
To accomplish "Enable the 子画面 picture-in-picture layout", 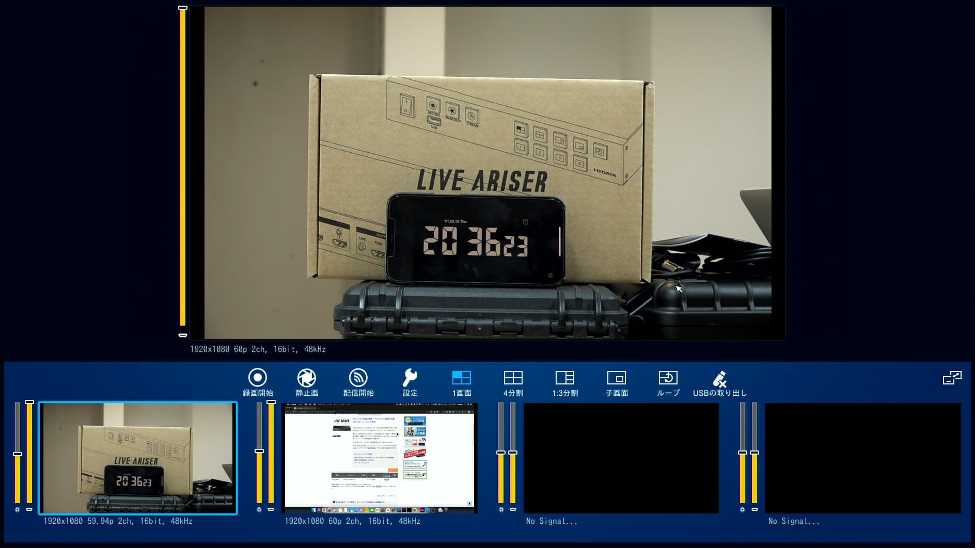I will click(x=617, y=378).
